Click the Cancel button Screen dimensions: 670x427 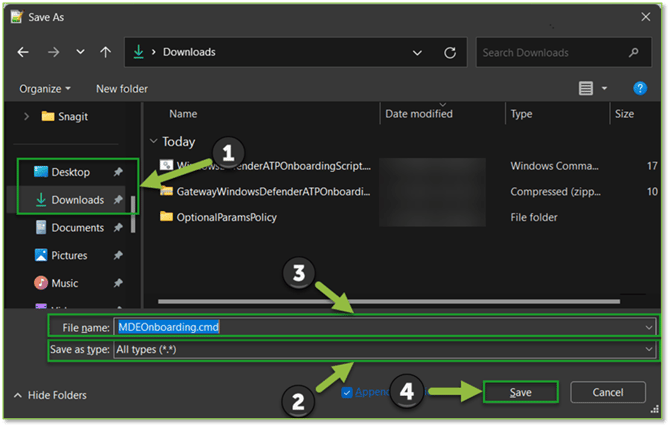(607, 392)
